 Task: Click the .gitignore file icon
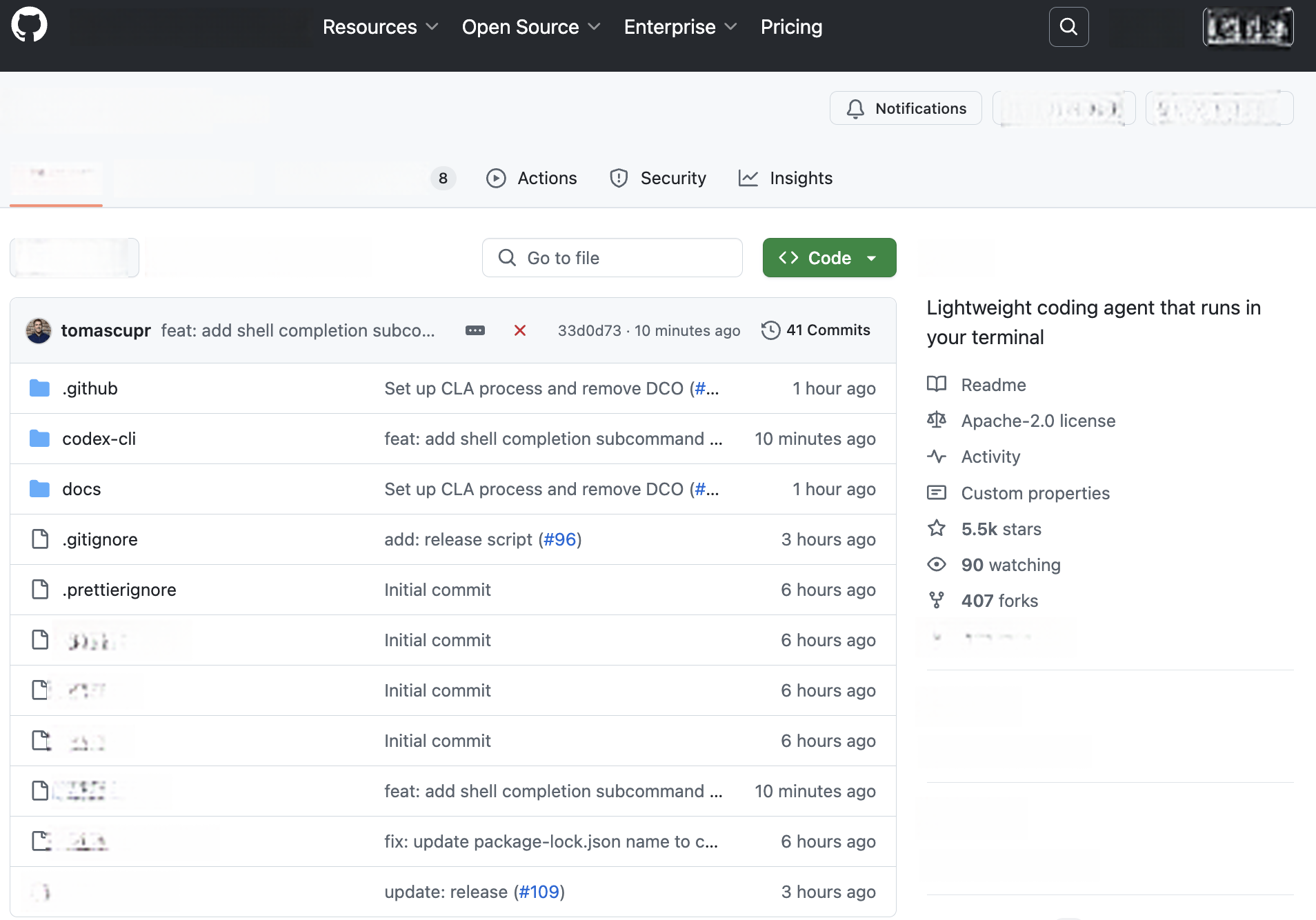pyautogui.click(x=40, y=539)
